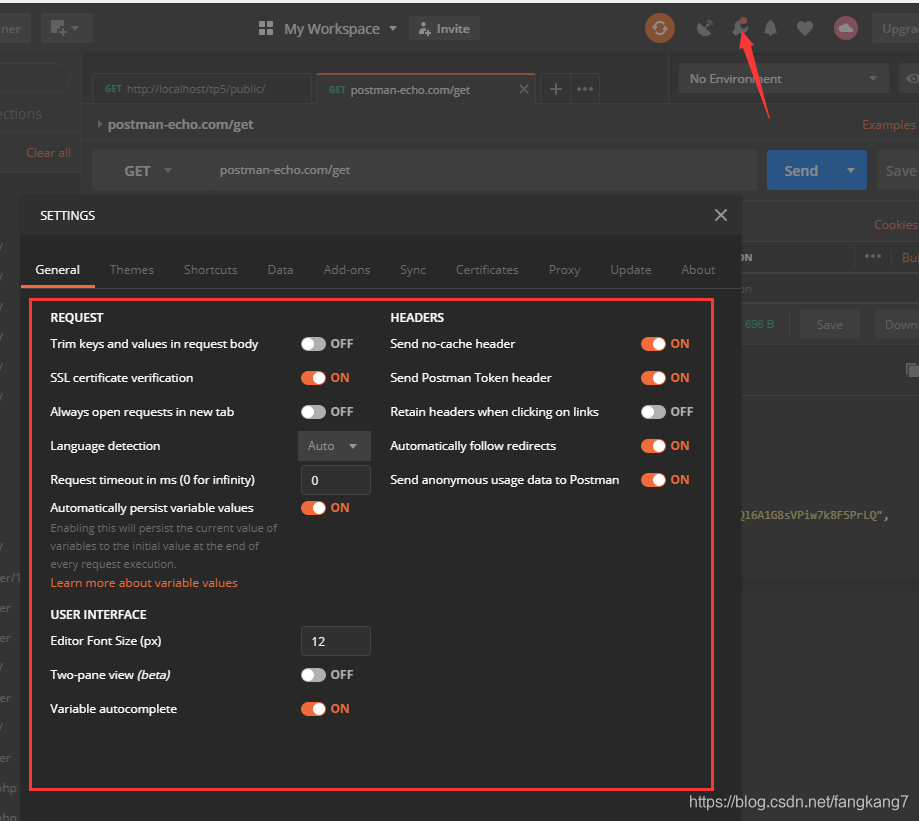This screenshot has height=821, width=919.
Task: Open the Language detection Auto dropdown
Action: (334, 446)
